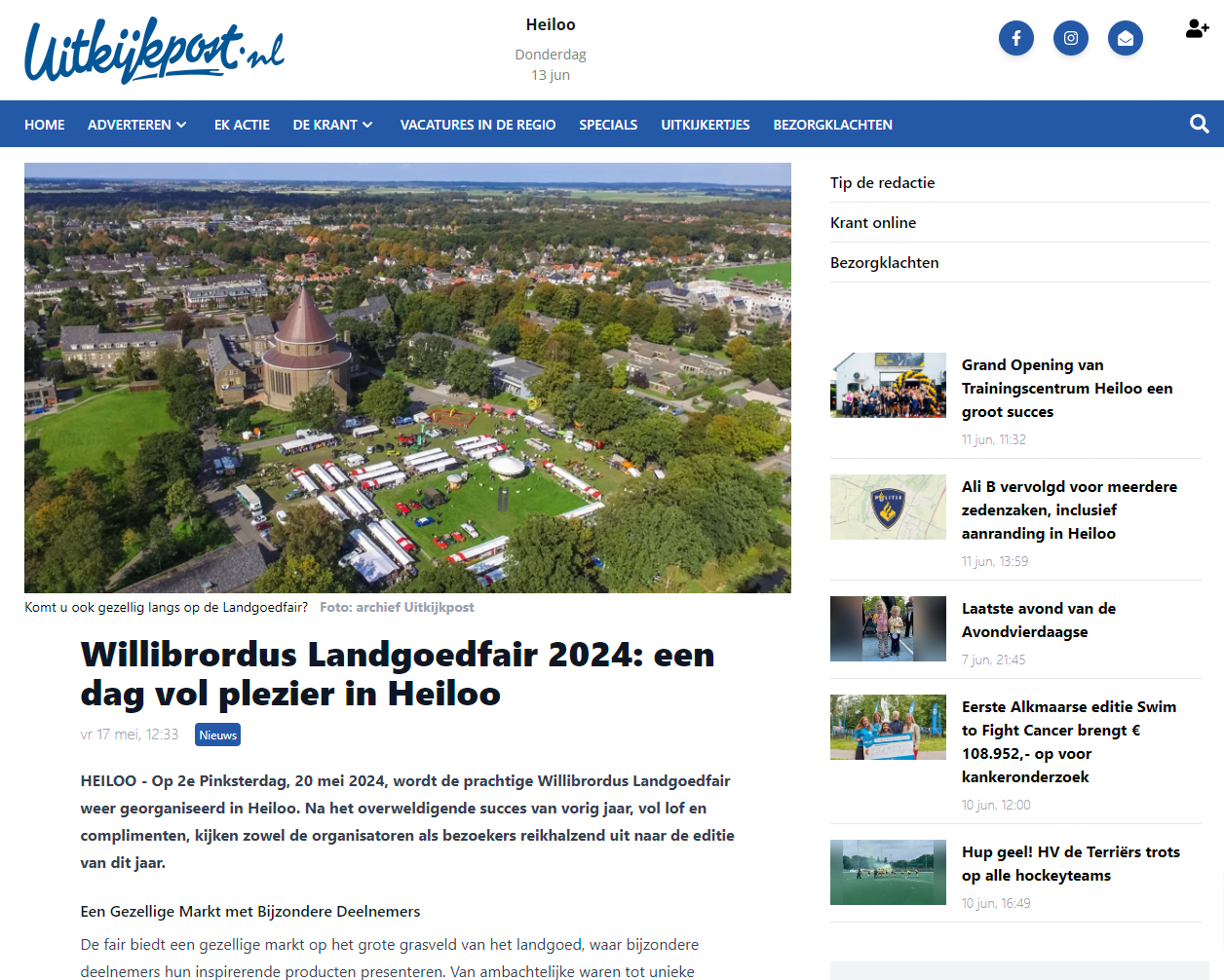Click the add user account icon

(1197, 28)
